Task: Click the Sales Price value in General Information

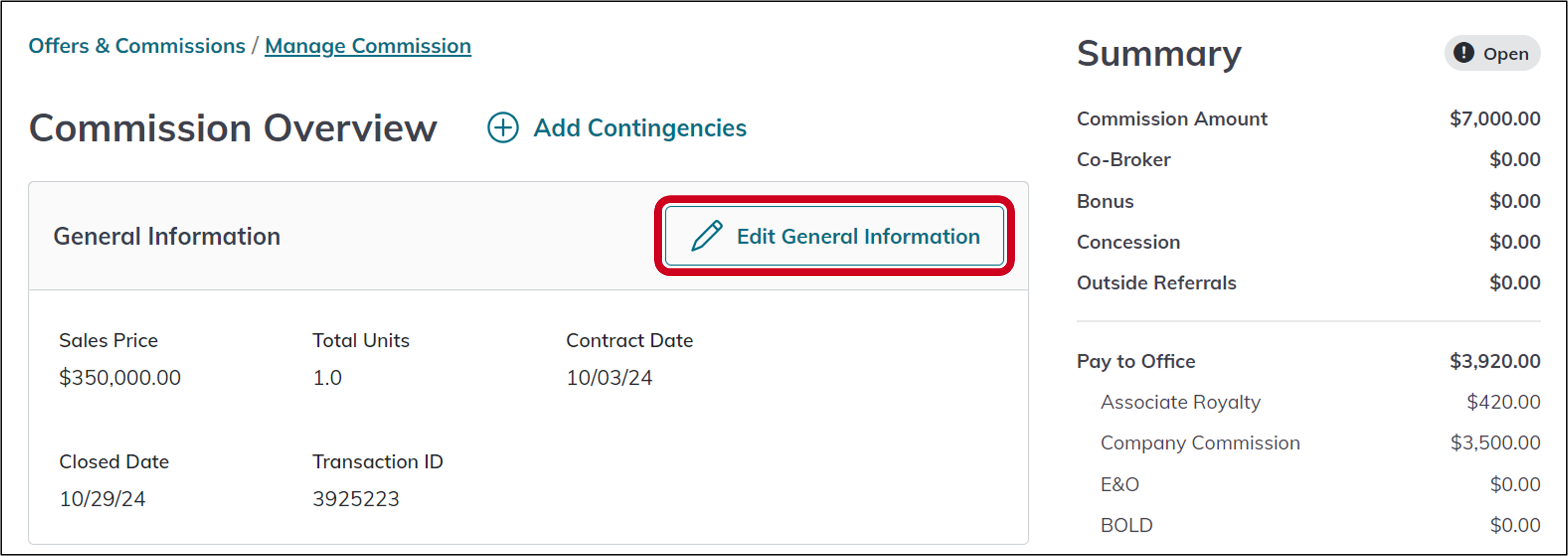Action: click(119, 377)
